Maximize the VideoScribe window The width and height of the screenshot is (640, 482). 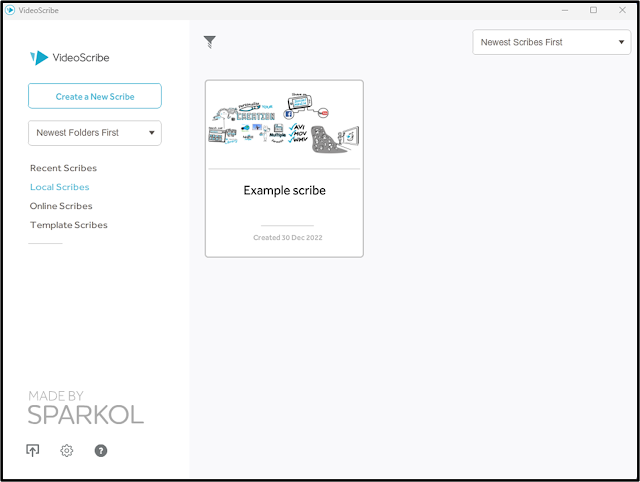tap(593, 10)
